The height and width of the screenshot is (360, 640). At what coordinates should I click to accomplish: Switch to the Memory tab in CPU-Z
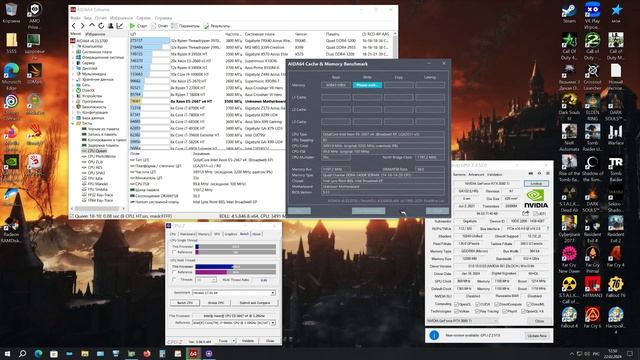pyautogui.click(x=204, y=234)
